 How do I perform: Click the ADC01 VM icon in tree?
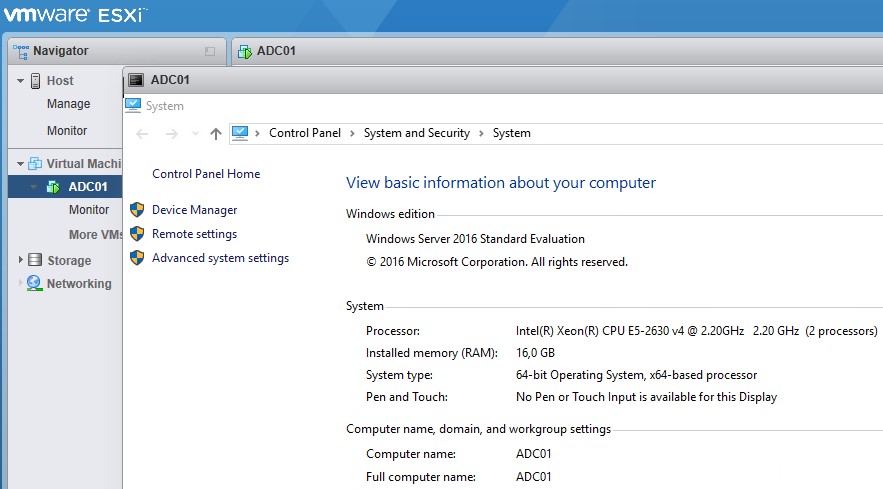click(53, 187)
